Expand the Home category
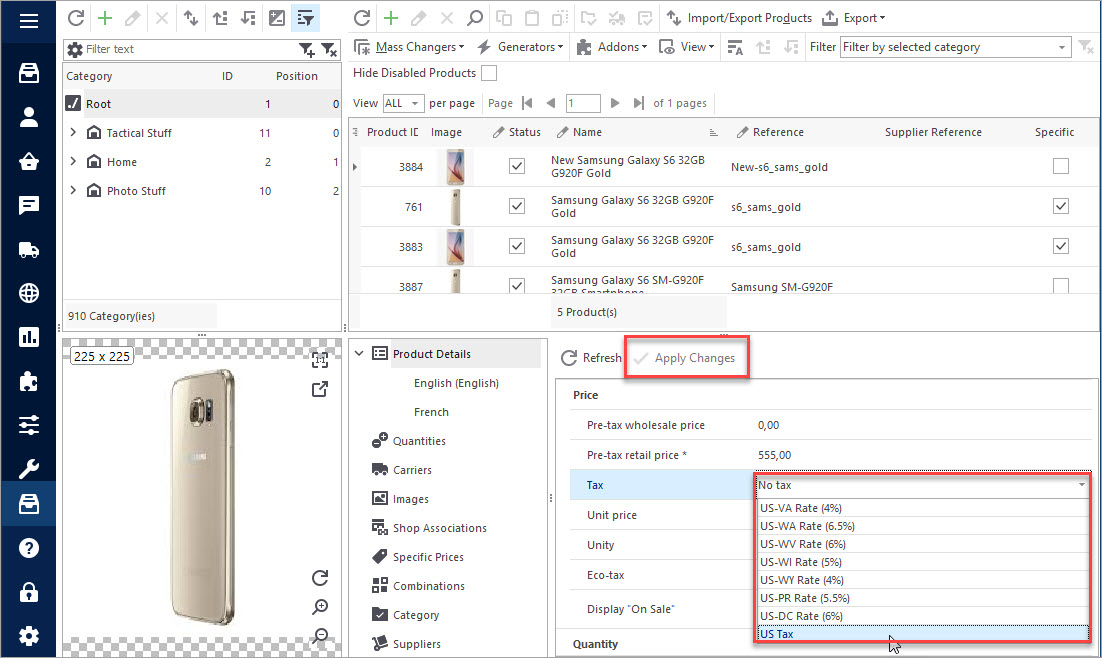 [73, 161]
